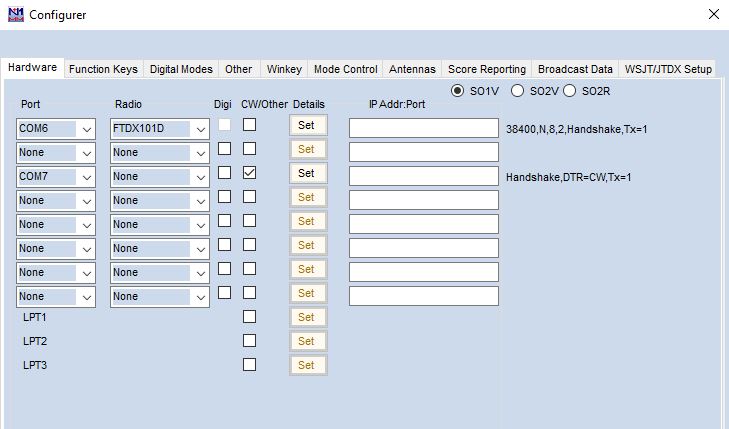Toggle the Digi checkbox in second row
Screen dimensions: 729x429
pyautogui.click(x=225, y=148)
